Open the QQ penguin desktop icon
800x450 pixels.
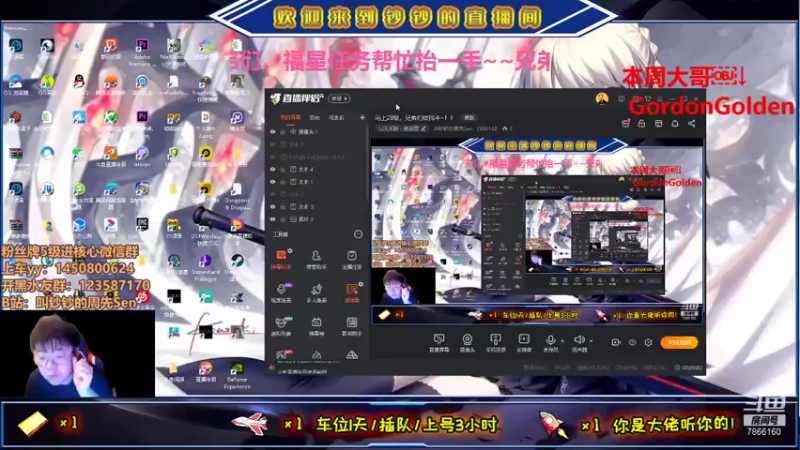pos(79,82)
